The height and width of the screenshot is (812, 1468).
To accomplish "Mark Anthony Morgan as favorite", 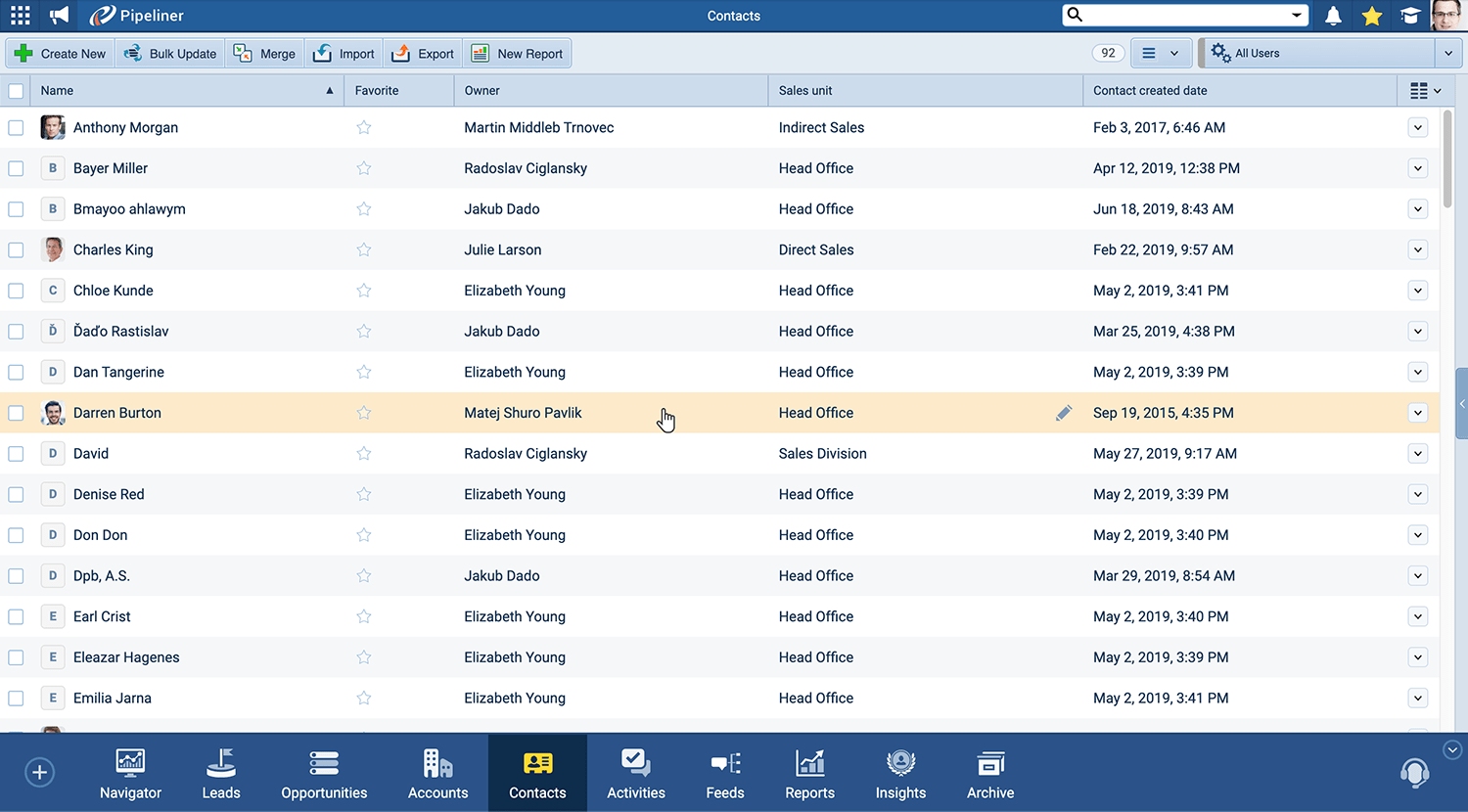I will (x=364, y=128).
